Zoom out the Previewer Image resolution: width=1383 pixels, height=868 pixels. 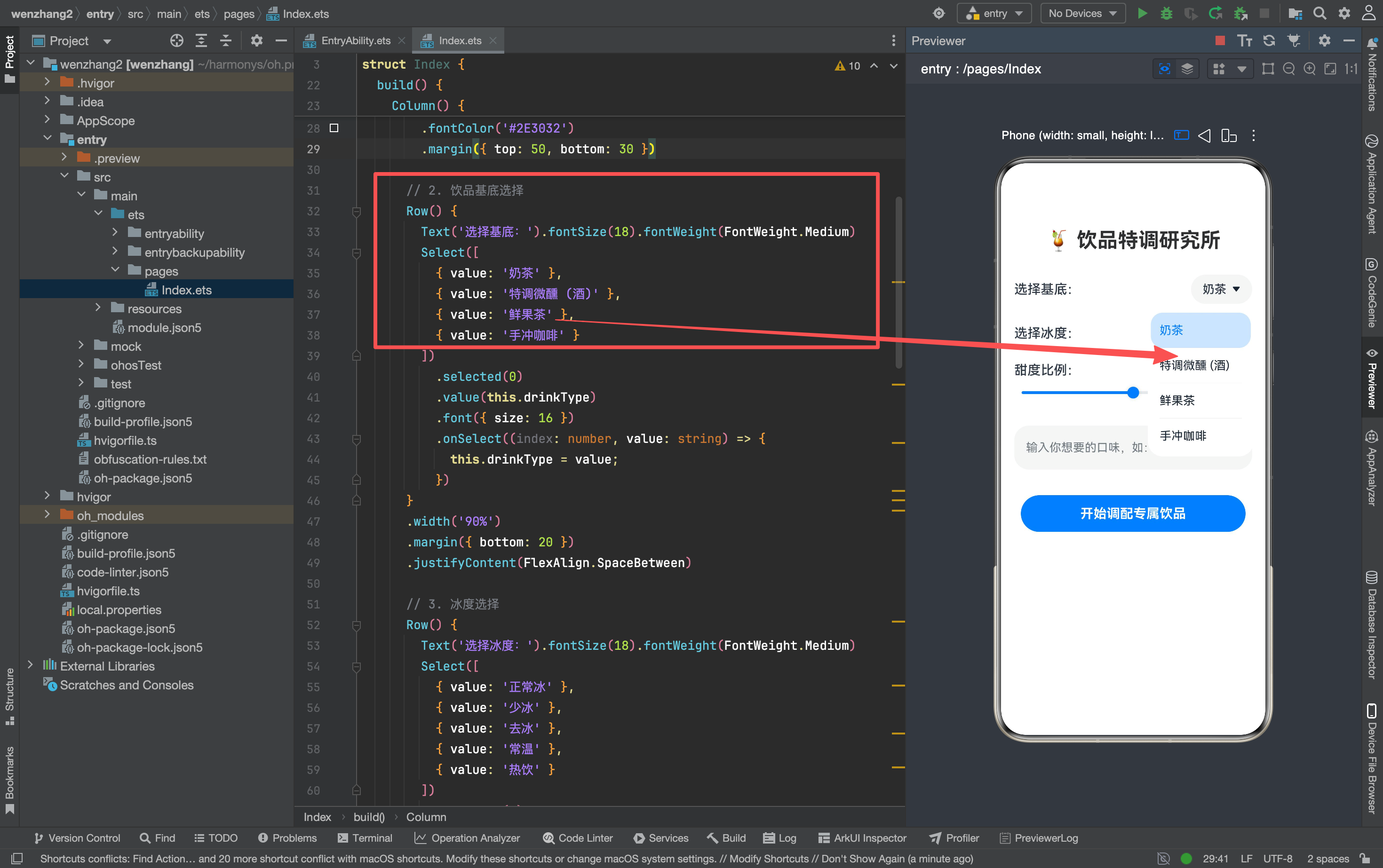click(1288, 69)
